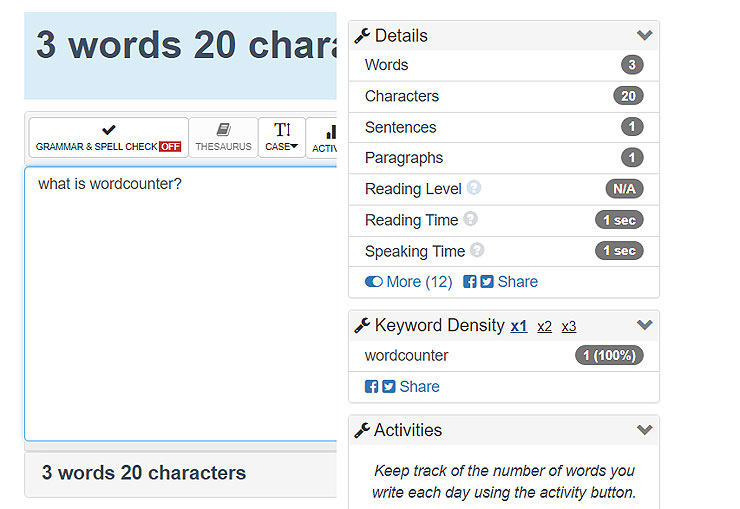740x509 pixels.
Task: Open the Reading Level help icon
Action: coord(474,188)
